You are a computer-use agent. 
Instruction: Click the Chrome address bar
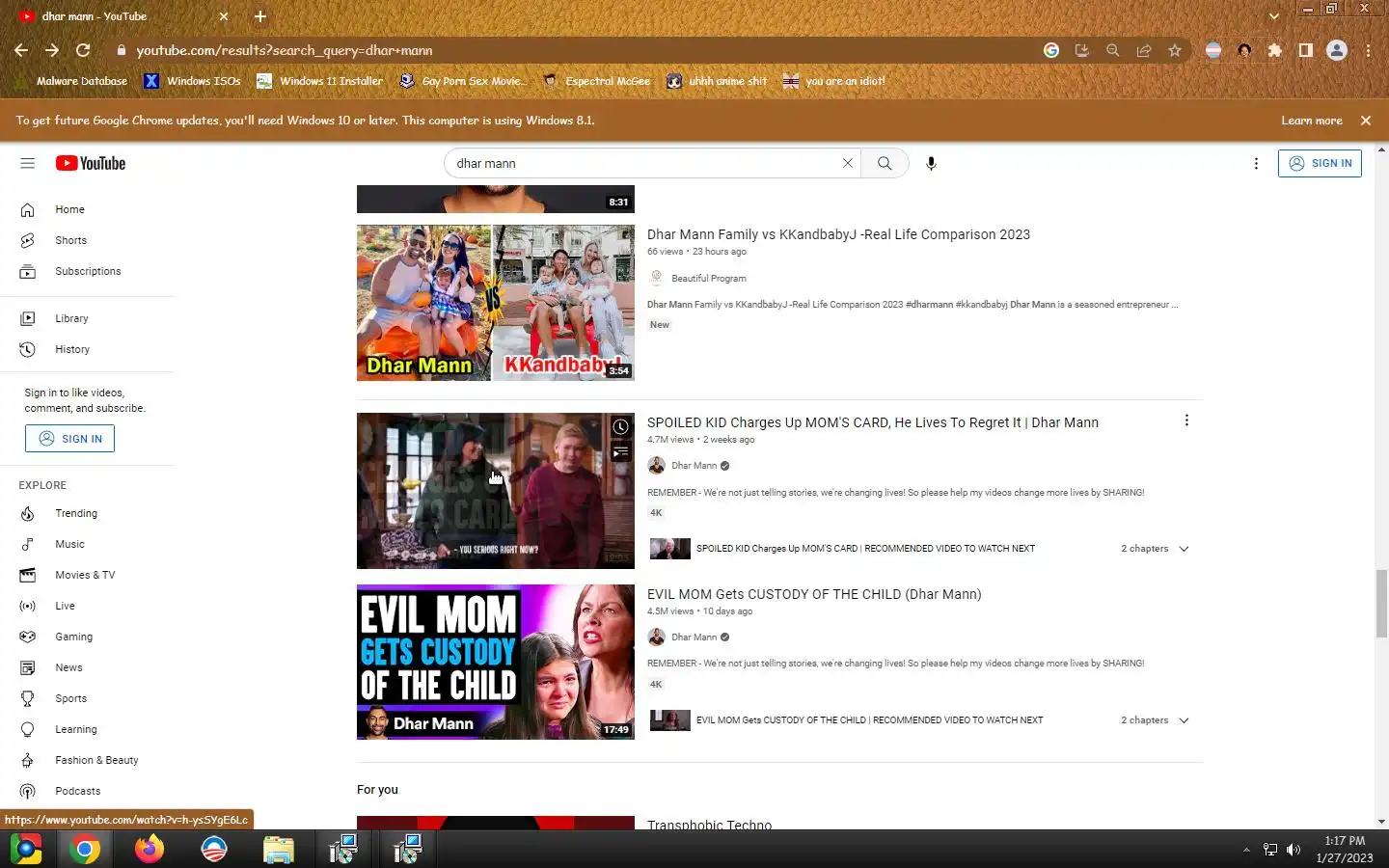pos(579,50)
